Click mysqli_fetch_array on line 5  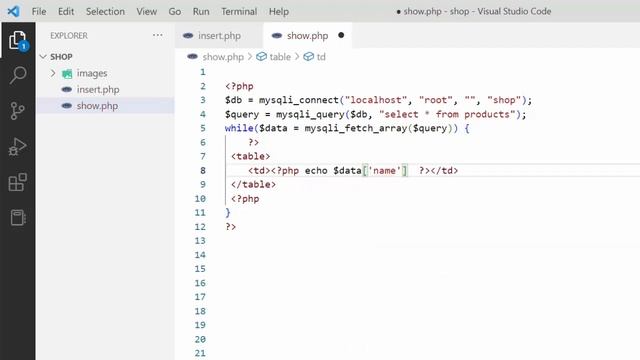tap(356, 128)
